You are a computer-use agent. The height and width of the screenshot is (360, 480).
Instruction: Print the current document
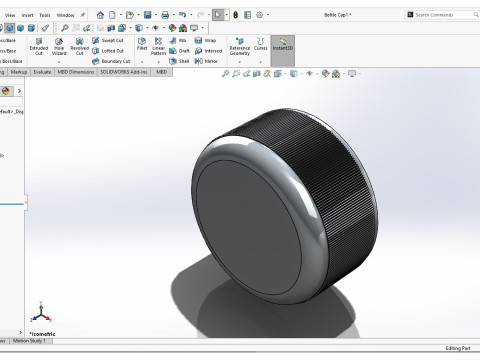(x=165, y=15)
